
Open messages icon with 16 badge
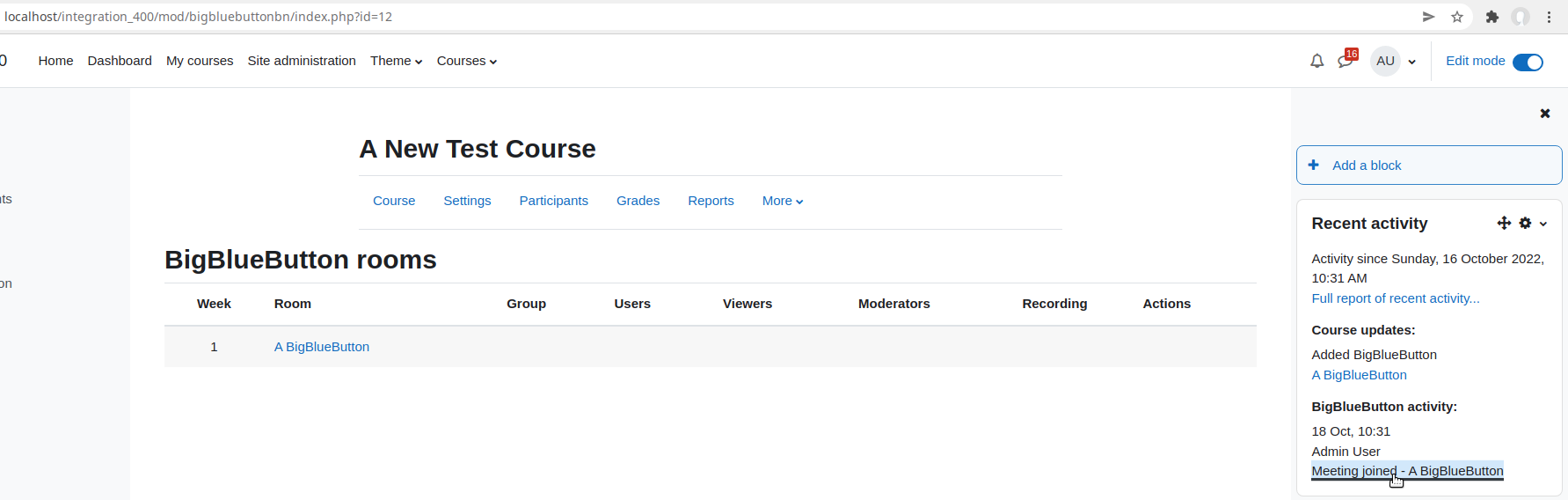pos(1346,59)
